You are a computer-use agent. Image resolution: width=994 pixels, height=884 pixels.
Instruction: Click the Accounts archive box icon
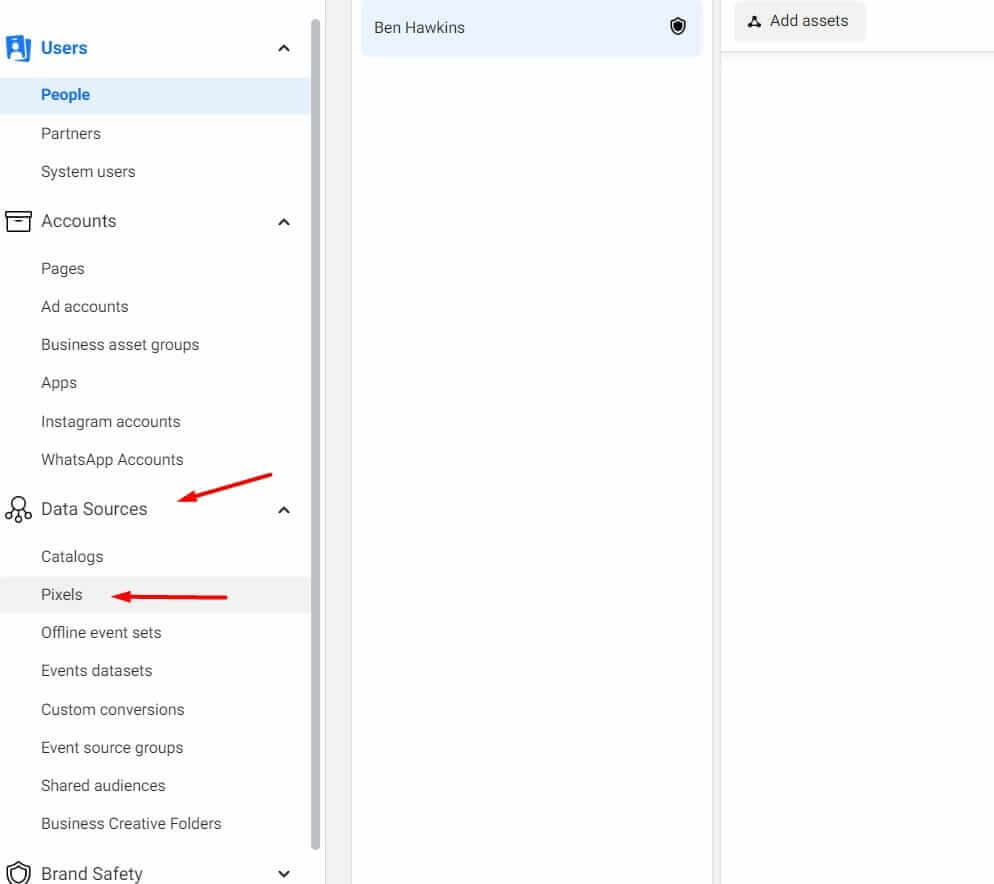click(x=18, y=221)
